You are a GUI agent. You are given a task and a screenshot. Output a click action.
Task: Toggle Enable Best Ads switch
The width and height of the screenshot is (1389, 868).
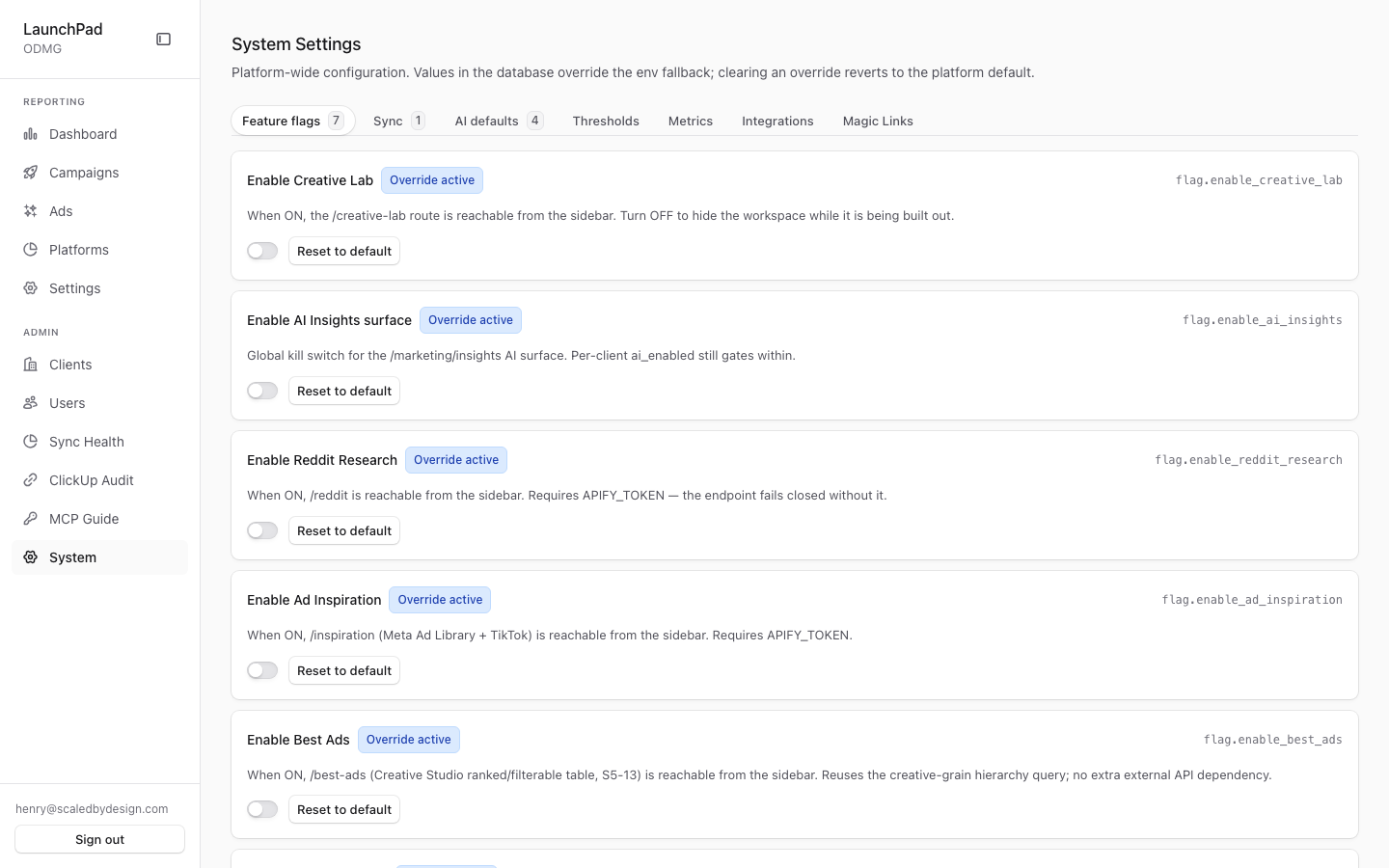pyautogui.click(x=262, y=809)
